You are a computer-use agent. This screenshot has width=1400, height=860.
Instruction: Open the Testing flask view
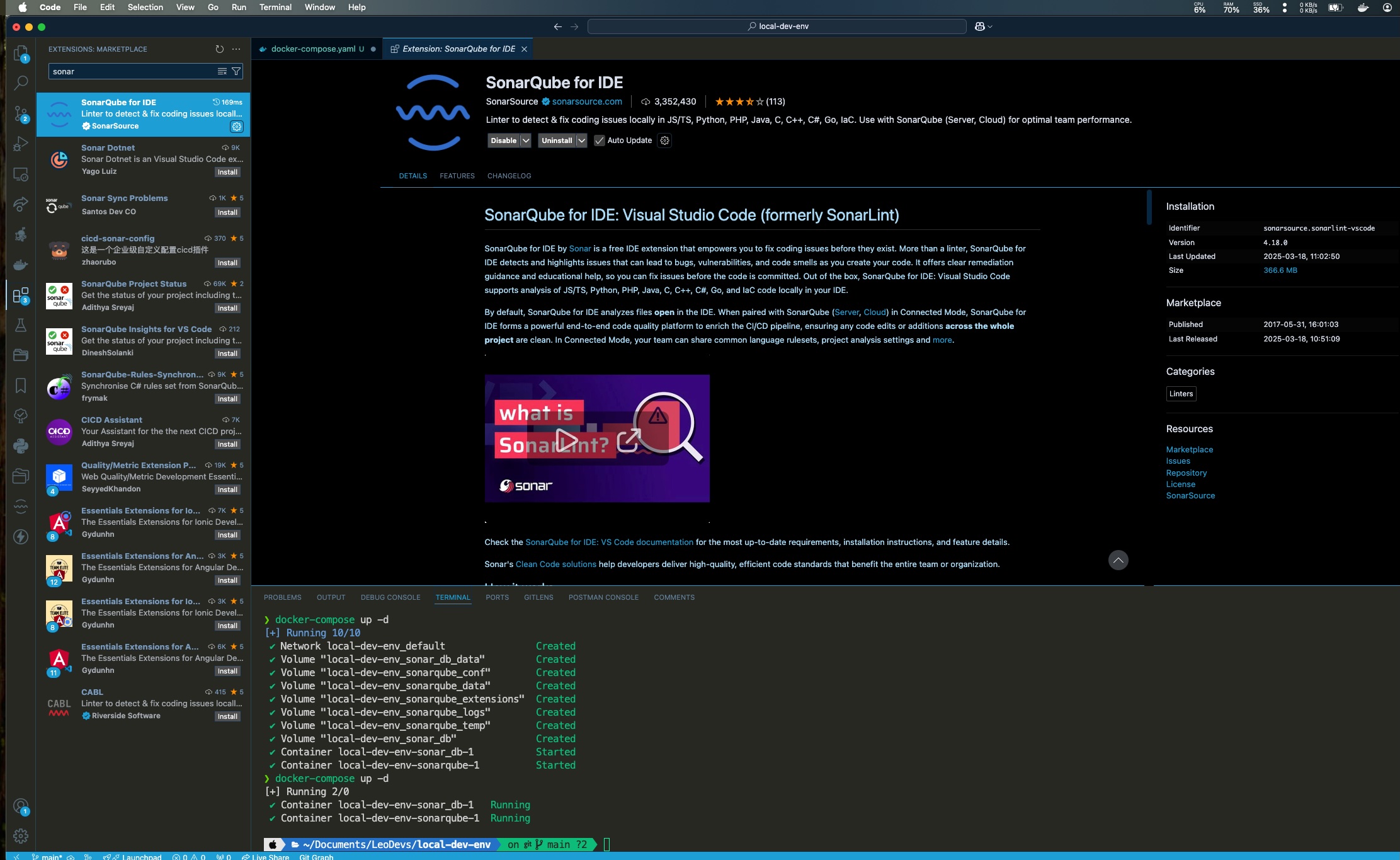(21, 325)
